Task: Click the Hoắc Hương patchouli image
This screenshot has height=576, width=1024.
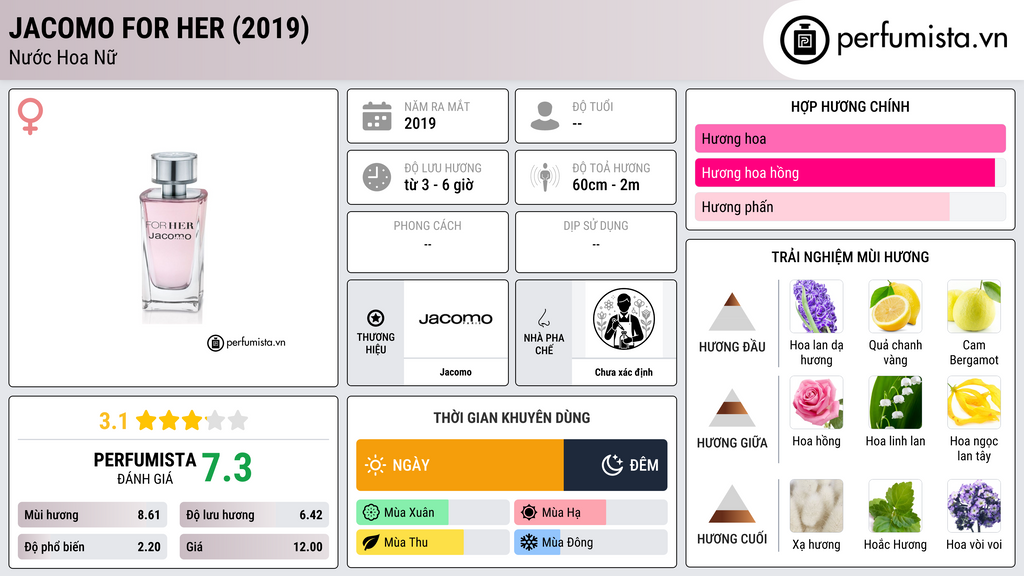Action: pos(895,506)
